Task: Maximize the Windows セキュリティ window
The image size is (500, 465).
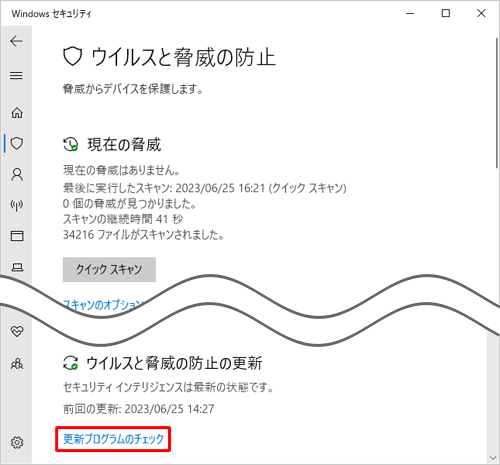Action: pos(446,13)
